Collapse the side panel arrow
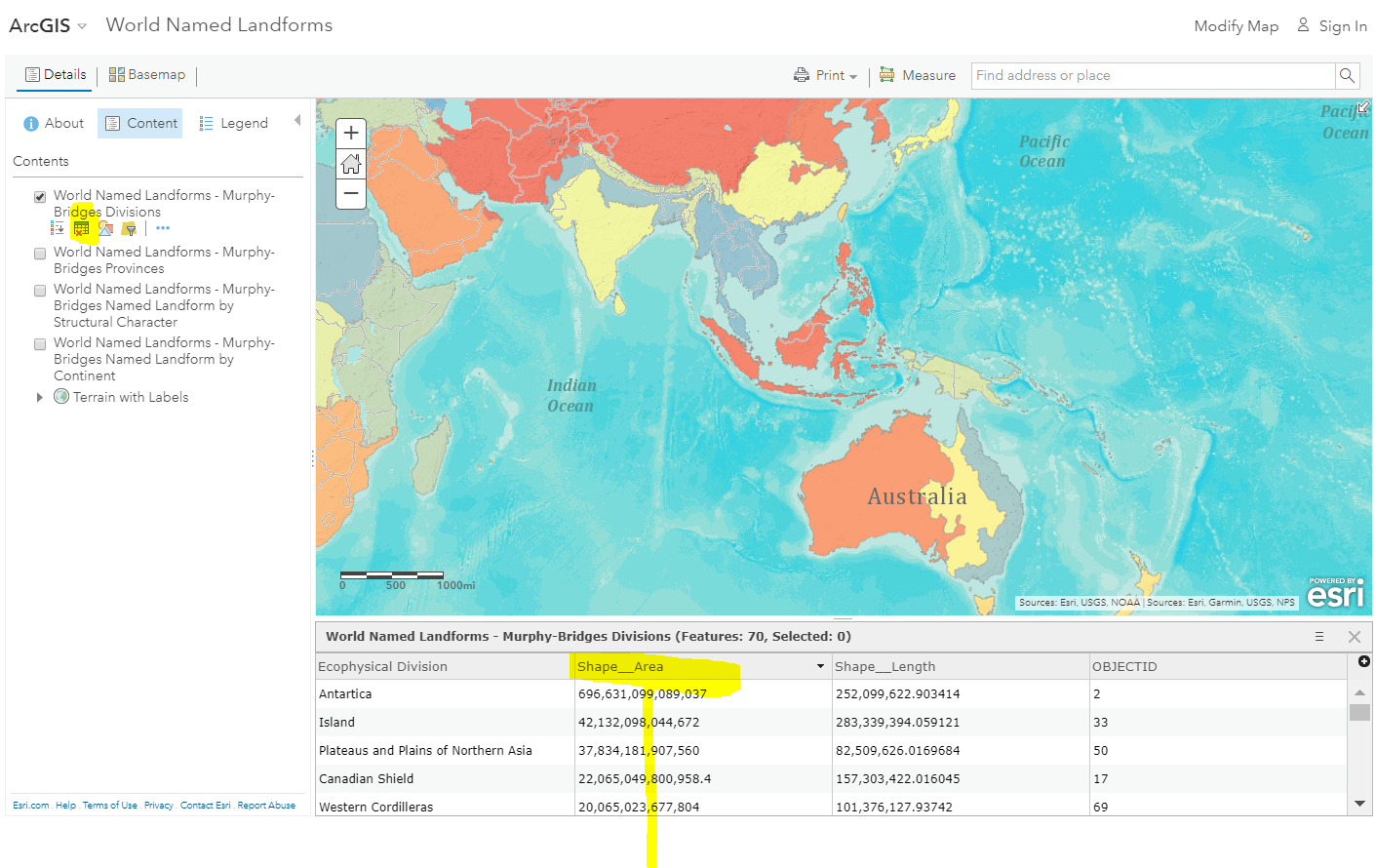Screen dimensions: 1376x868 tap(297, 121)
